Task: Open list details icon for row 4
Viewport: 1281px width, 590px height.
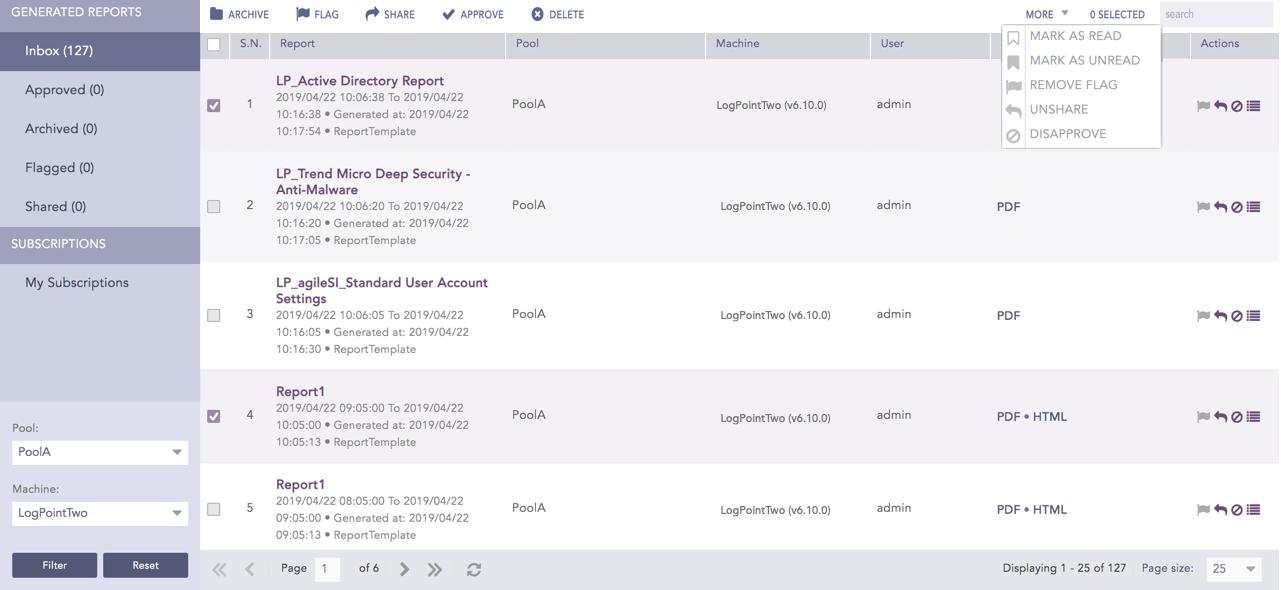Action: [x=1254, y=417]
